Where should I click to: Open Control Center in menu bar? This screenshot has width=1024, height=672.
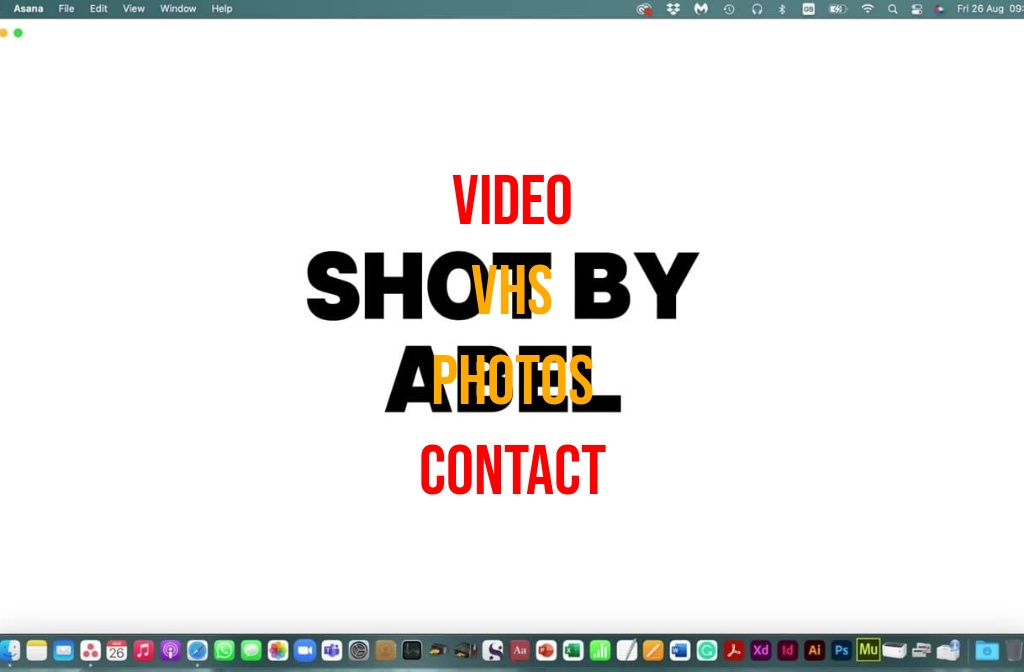[x=917, y=9]
